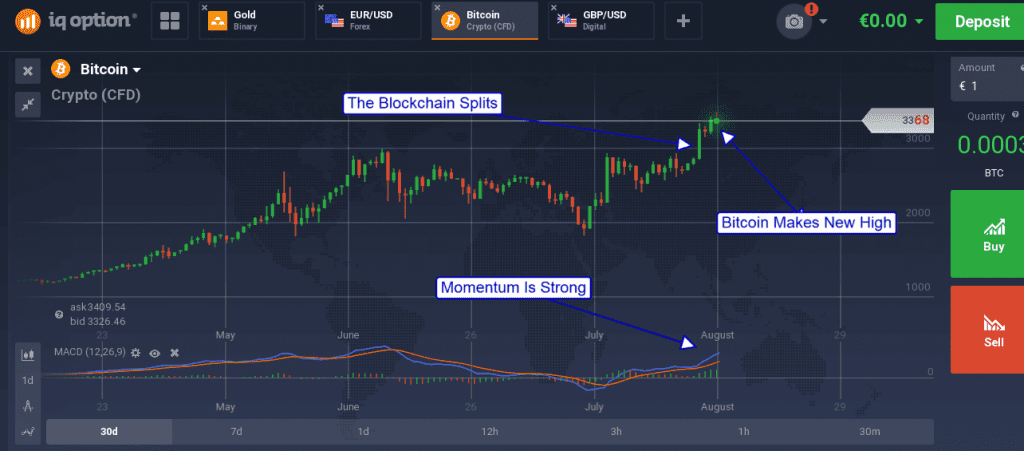Open the candlestick chart type icon
This screenshot has height=451, width=1024.
click(x=27, y=355)
